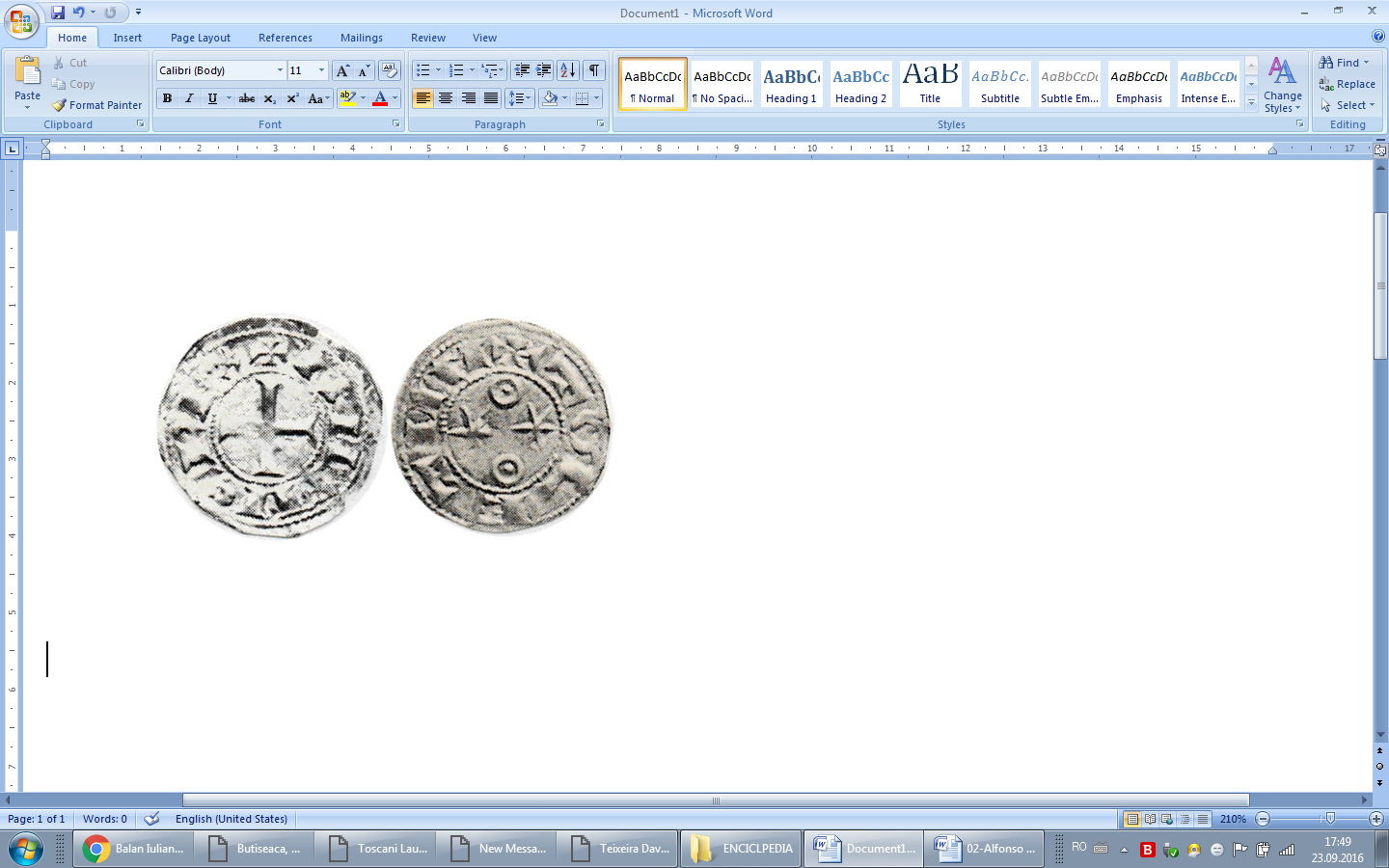The height and width of the screenshot is (868, 1389).
Task: Click the Replace button in Editing group
Action: tap(1347, 84)
